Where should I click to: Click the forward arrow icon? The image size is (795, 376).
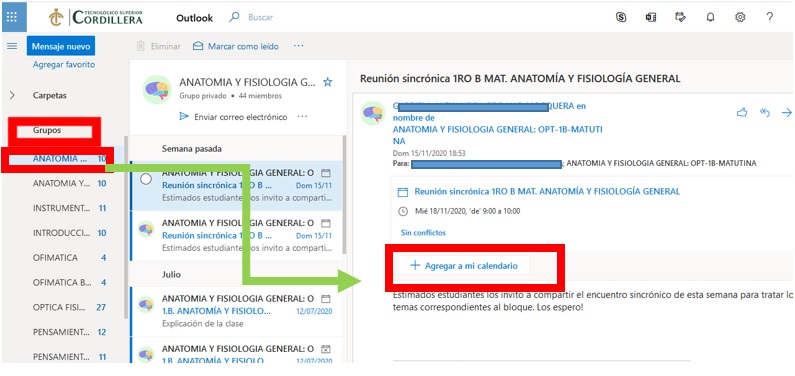click(x=787, y=112)
